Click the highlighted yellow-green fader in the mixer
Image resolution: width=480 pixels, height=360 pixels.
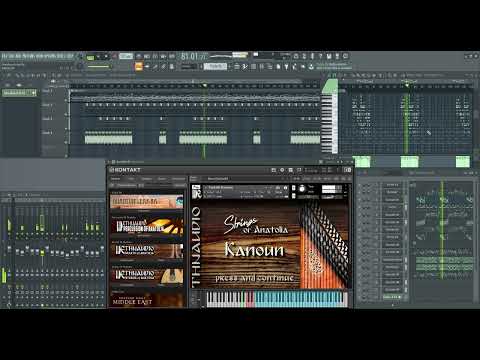pyautogui.click(x=42, y=253)
